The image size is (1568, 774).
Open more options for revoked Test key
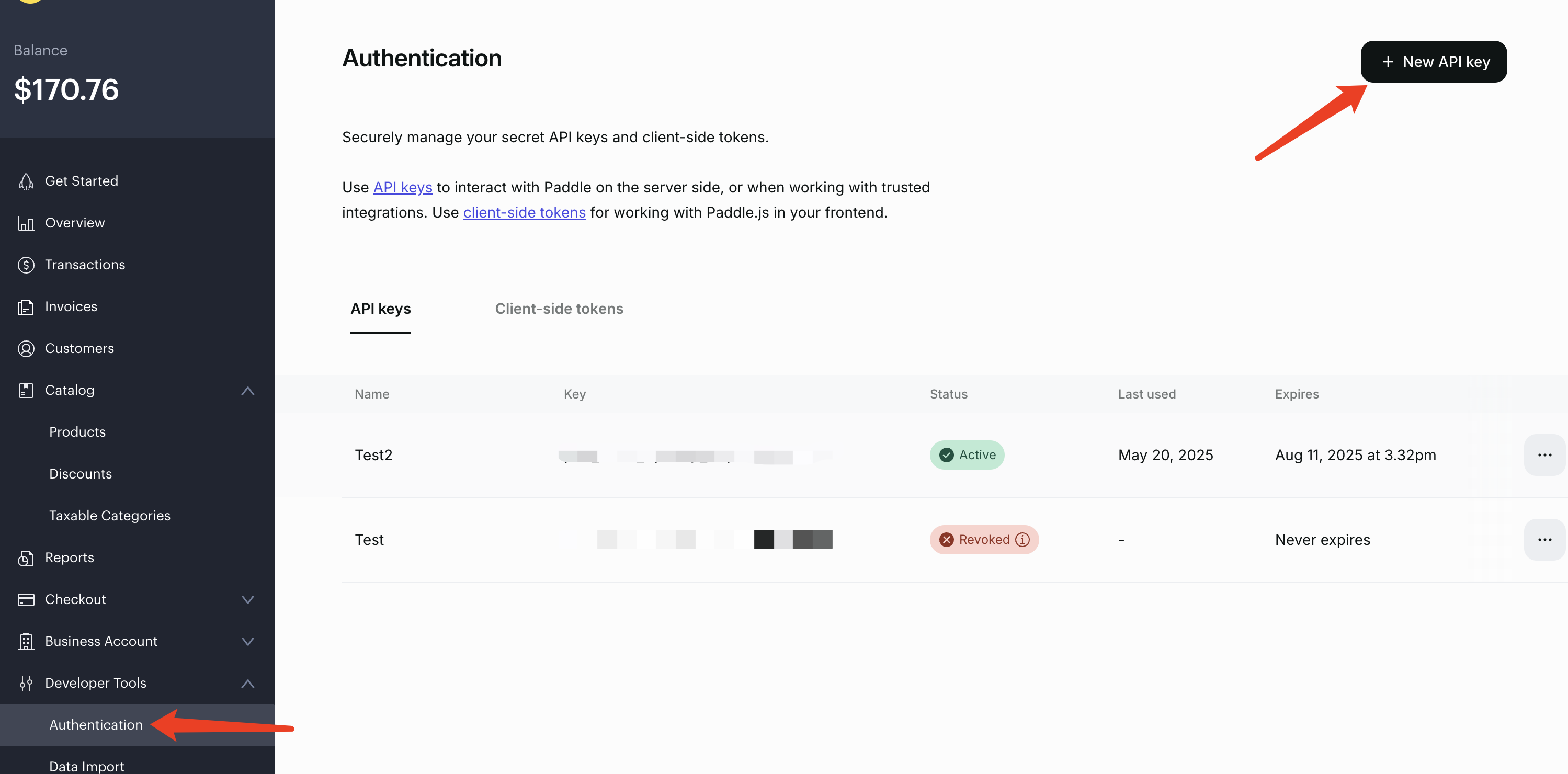click(x=1543, y=540)
